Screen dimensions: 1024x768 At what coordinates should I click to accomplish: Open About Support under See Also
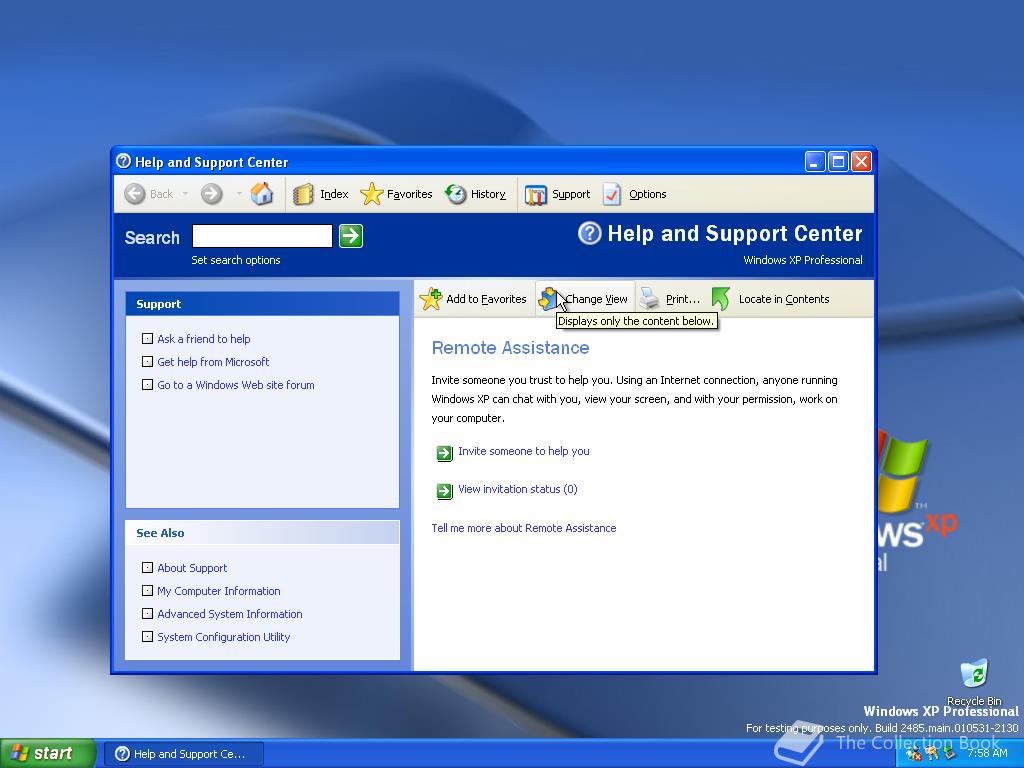coord(192,568)
